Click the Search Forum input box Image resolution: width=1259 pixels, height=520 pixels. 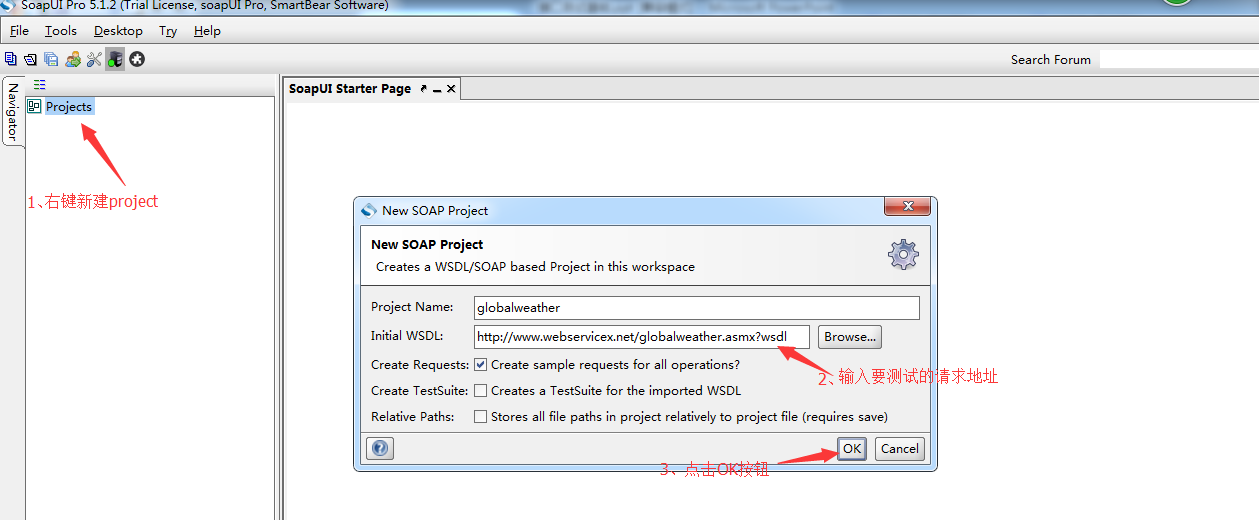(x=1179, y=60)
